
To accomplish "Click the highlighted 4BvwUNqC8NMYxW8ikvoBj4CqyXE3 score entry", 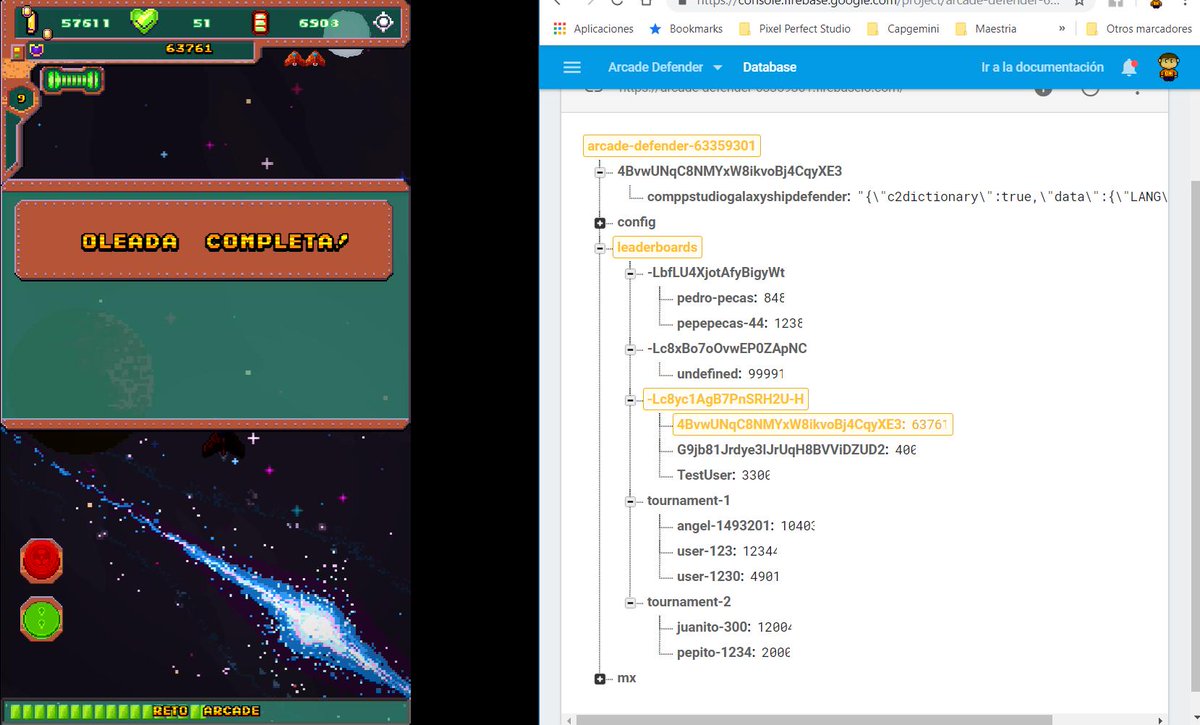I will click(x=813, y=424).
